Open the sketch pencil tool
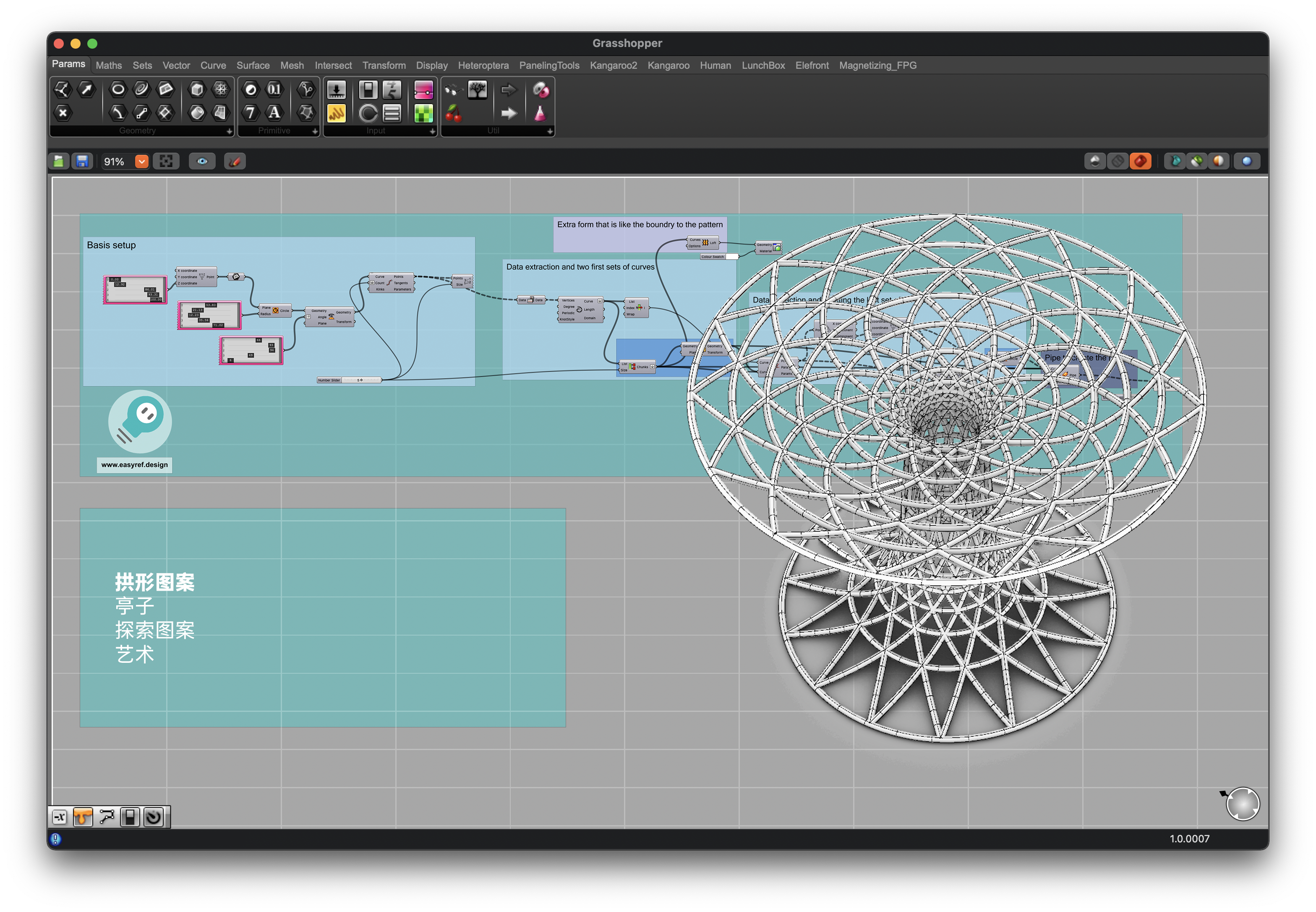Viewport: 1316px width, 912px height. [x=235, y=162]
